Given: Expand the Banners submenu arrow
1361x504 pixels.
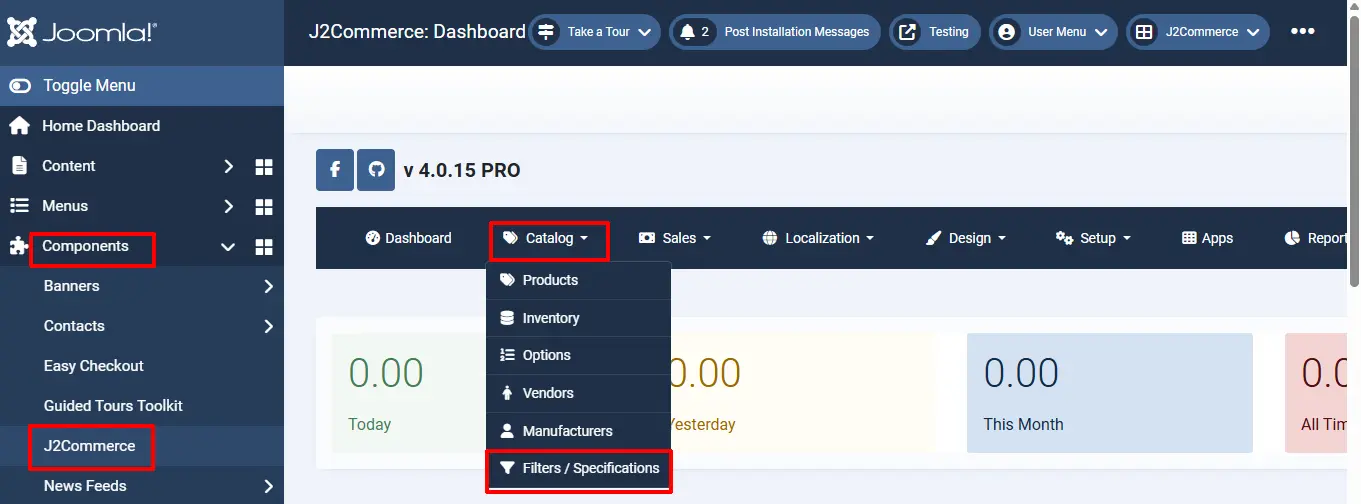Looking at the screenshot, I should click(x=268, y=286).
